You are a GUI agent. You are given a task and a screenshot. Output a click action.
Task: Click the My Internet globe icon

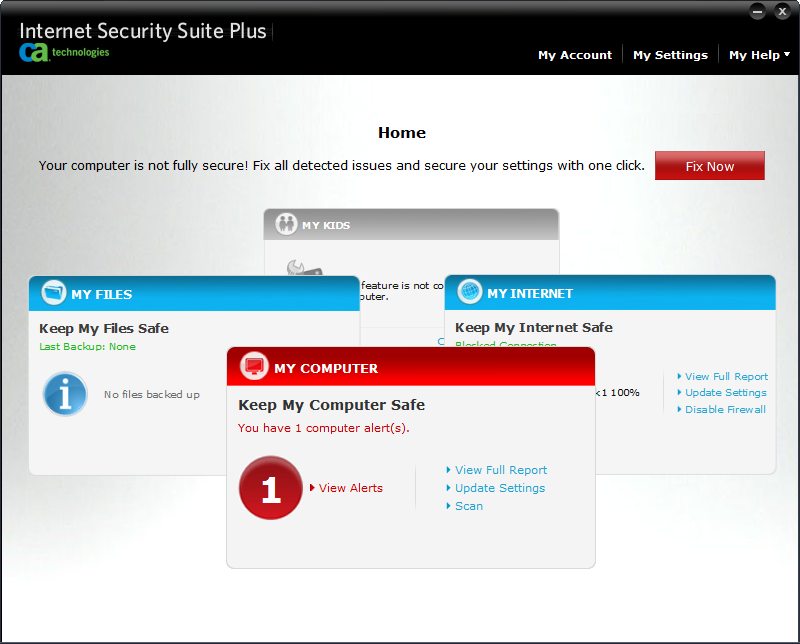(470, 292)
